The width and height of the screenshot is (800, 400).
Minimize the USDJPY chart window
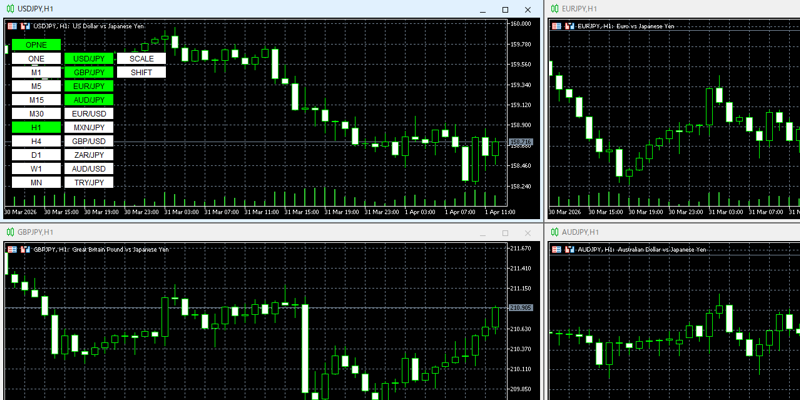pos(481,9)
